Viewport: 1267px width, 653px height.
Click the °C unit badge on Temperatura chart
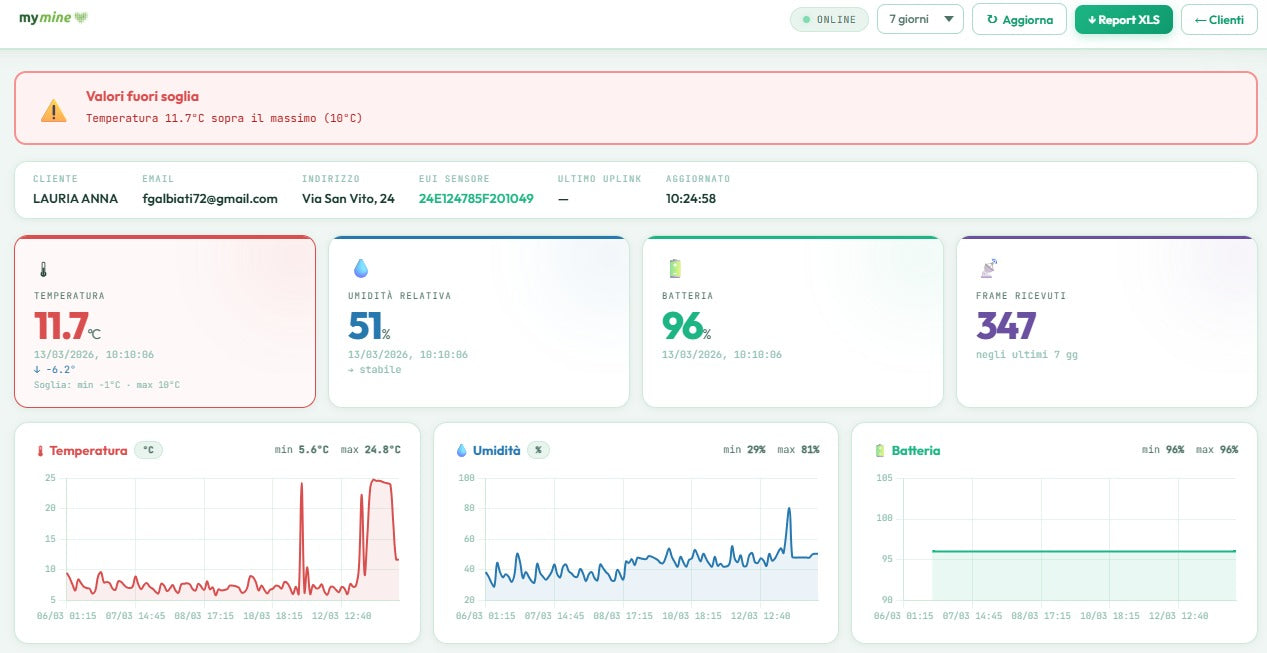[148, 450]
